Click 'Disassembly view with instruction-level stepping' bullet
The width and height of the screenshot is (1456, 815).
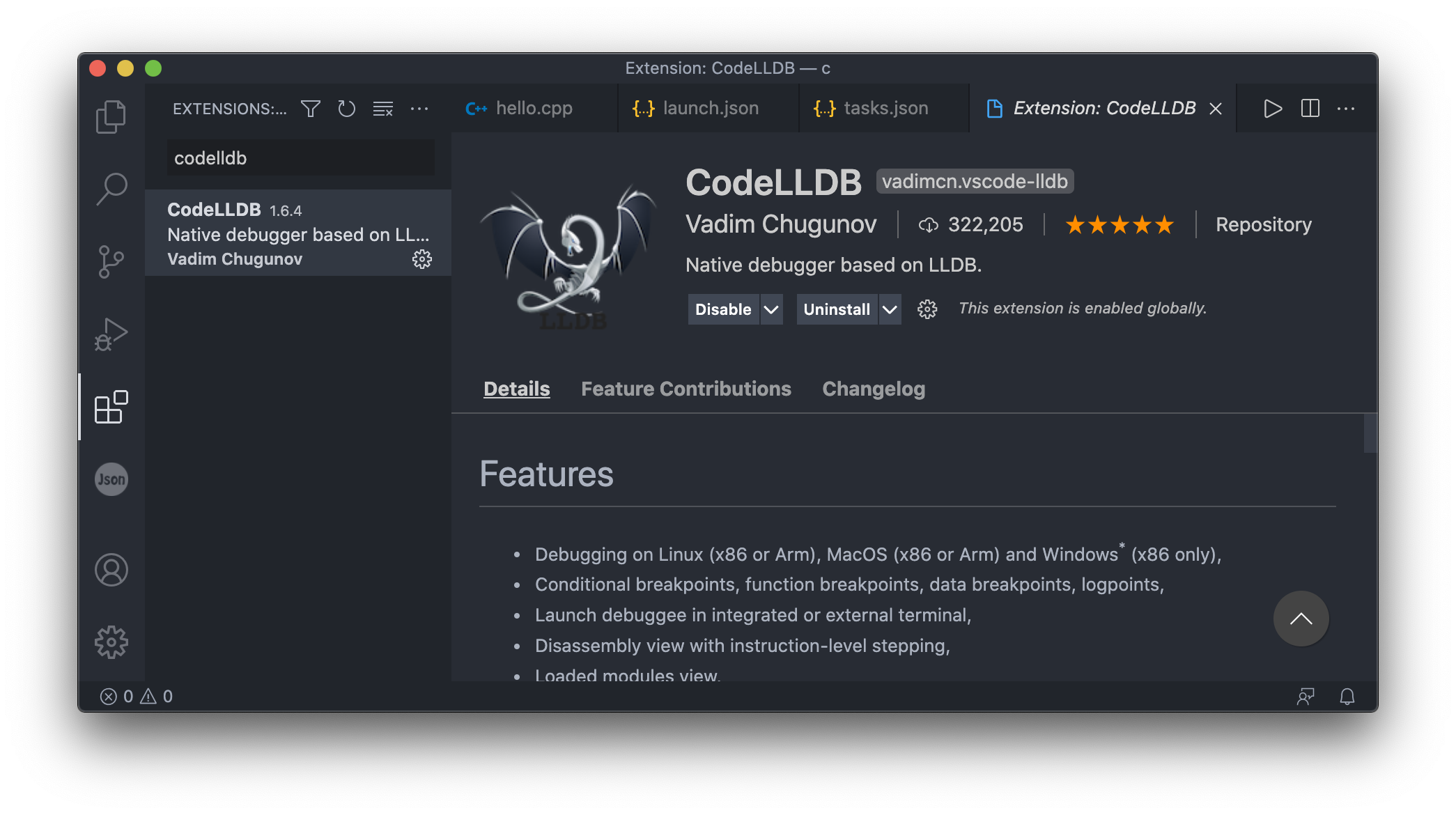click(743, 646)
